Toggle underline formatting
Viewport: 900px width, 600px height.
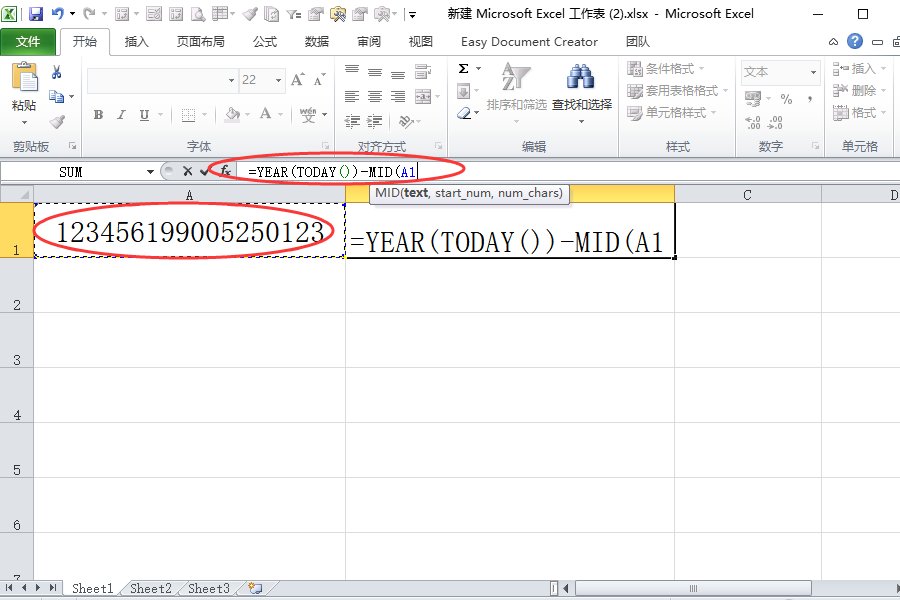pyautogui.click(x=145, y=115)
